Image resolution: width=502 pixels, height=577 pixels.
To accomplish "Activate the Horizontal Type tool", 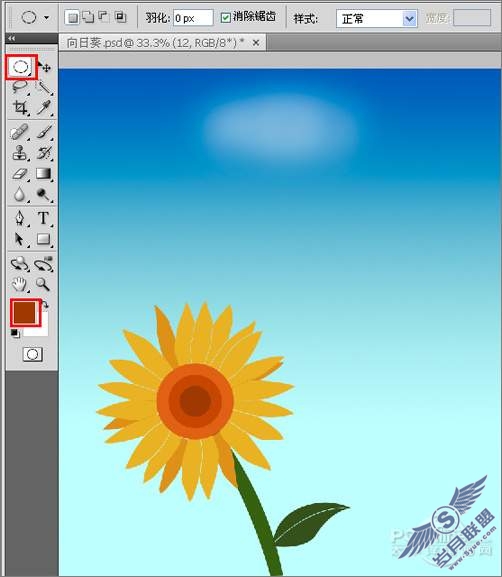I will pos(43,218).
